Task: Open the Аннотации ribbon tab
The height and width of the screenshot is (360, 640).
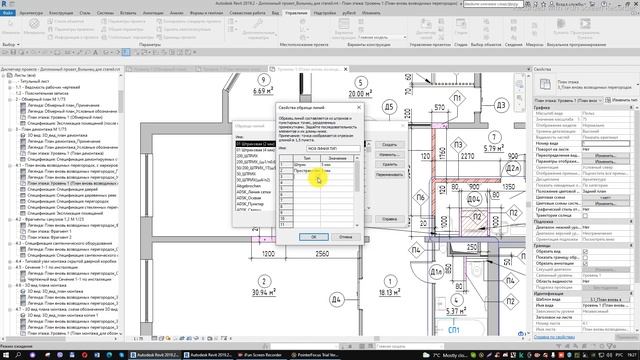Action: click(x=153, y=13)
